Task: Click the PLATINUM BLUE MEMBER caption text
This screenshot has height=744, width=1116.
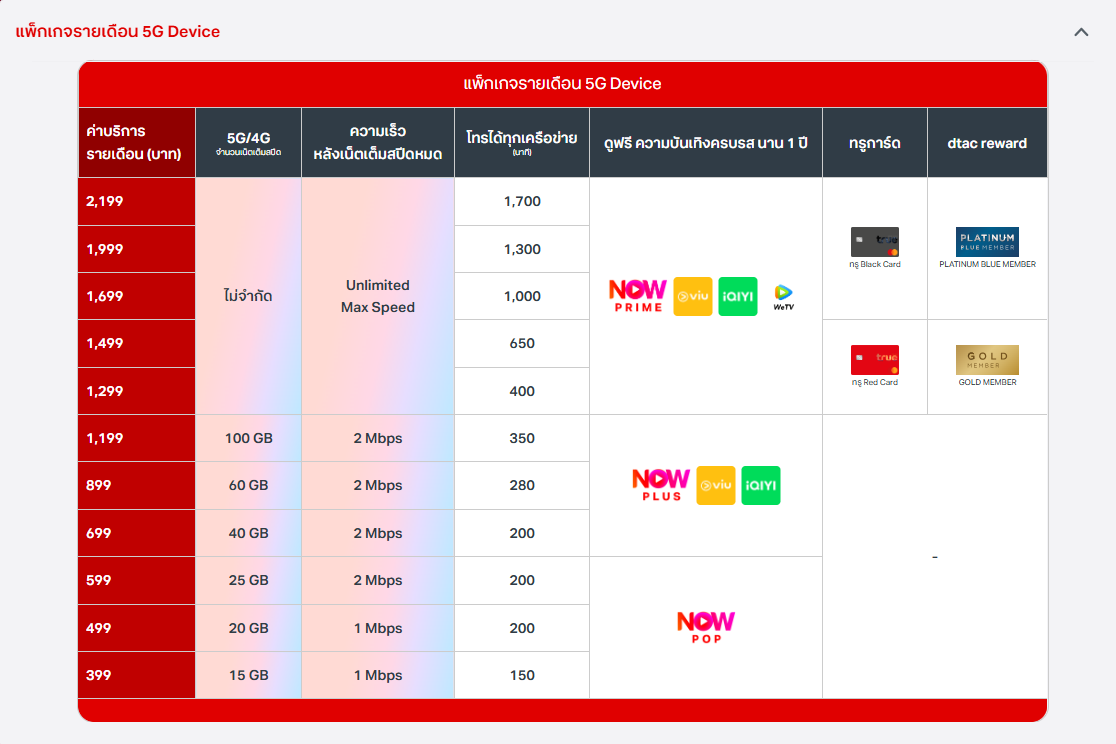Action: point(987,264)
